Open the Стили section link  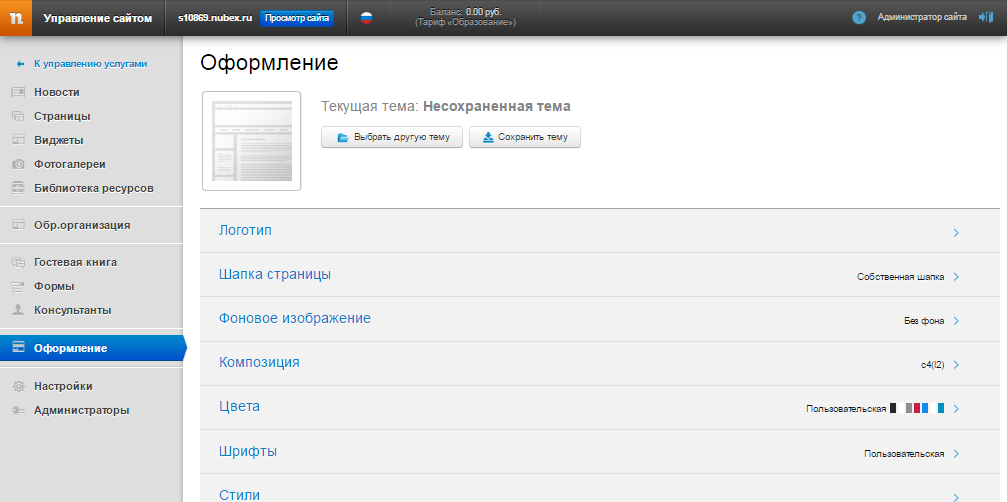tap(240, 495)
